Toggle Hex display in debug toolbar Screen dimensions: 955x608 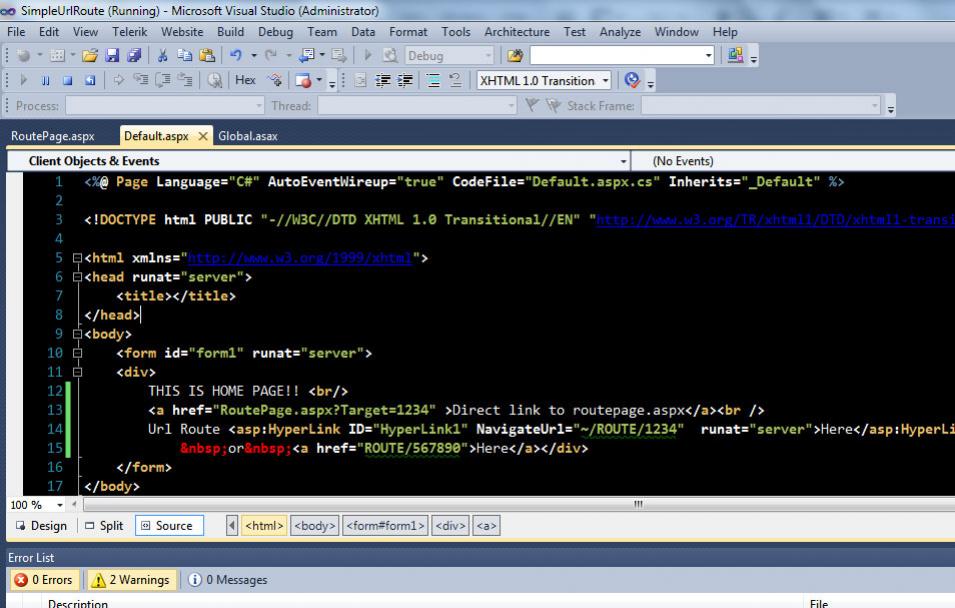[245, 81]
